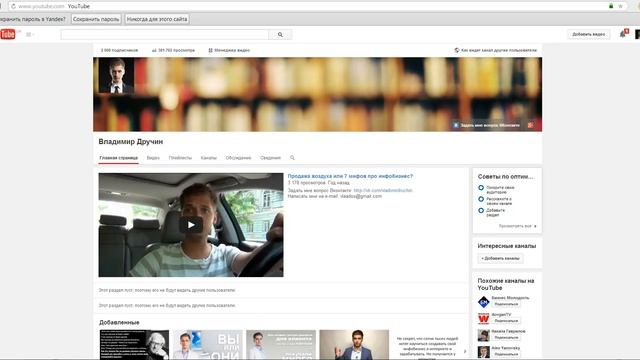Open the guide menu beside YouTube logo
The image size is (640, 360).
29,35
